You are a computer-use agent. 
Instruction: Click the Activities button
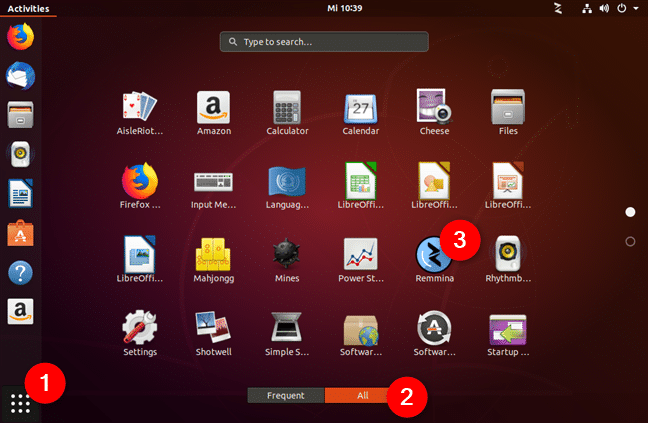28,8
